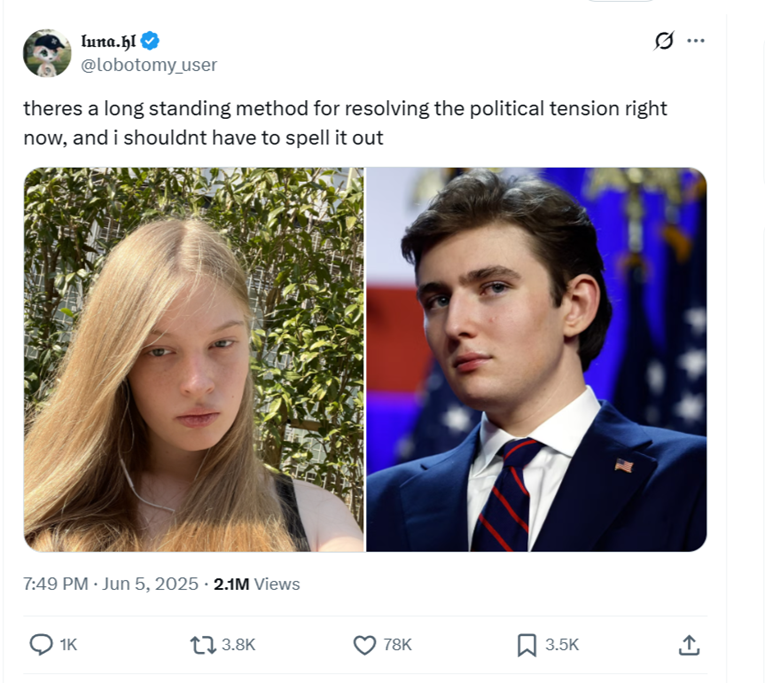Click the 3.5K bookmarks count
This screenshot has width=765, height=683.
(561, 645)
